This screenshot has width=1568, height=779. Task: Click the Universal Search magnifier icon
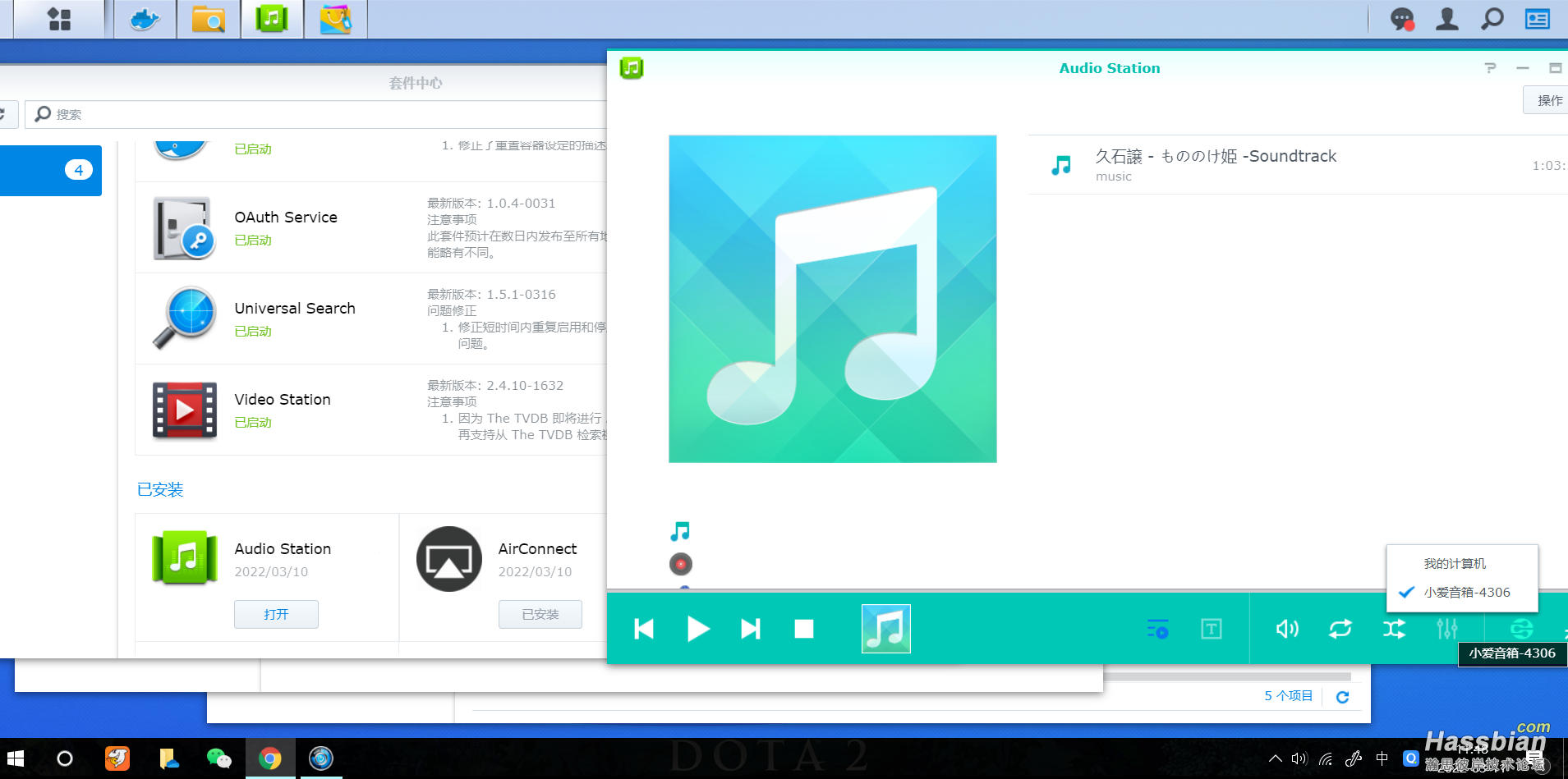tap(185, 318)
